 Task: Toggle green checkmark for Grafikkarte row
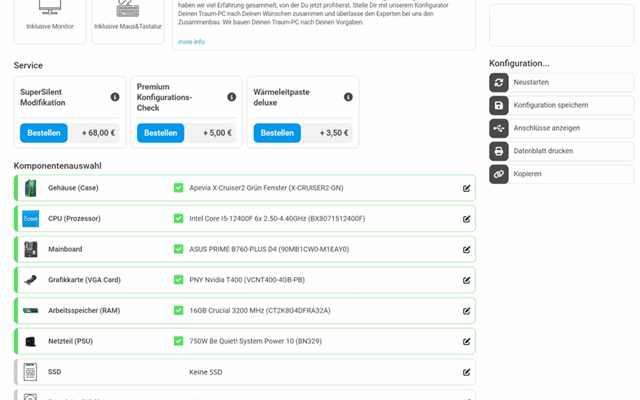[x=178, y=280]
